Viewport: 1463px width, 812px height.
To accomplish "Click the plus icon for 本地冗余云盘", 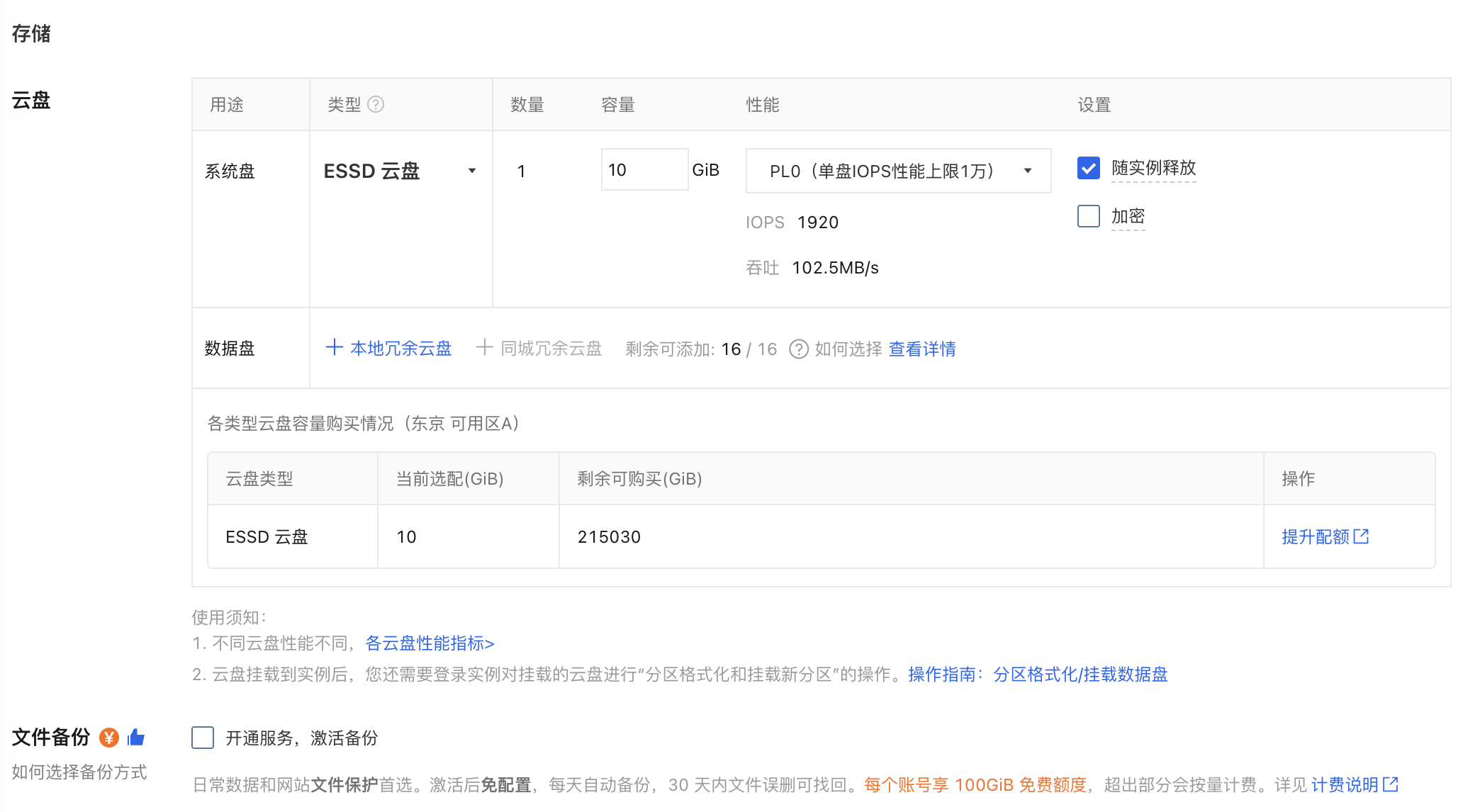I will (x=334, y=347).
